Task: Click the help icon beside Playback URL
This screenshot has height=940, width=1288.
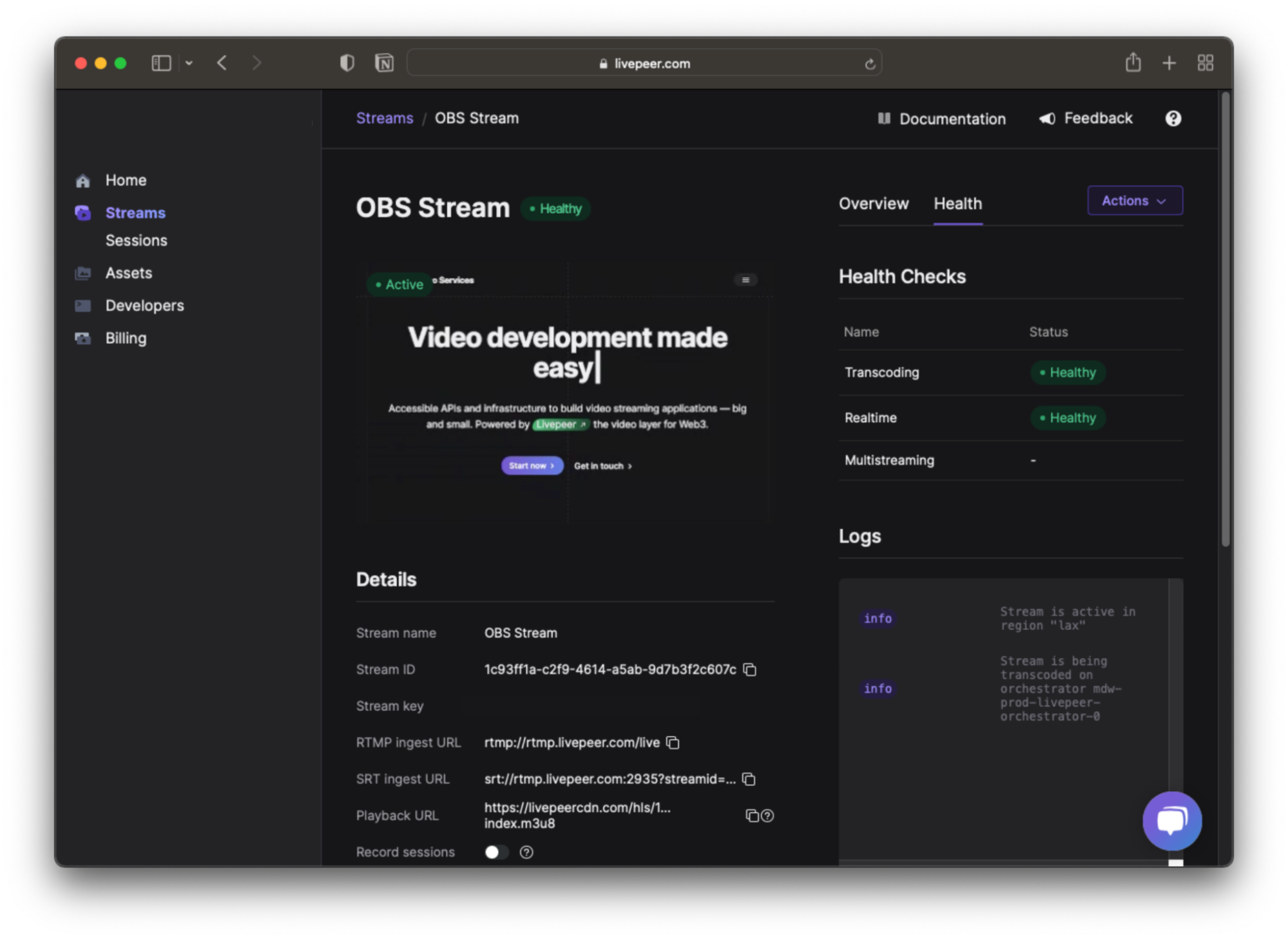Action: click(767, 816)
